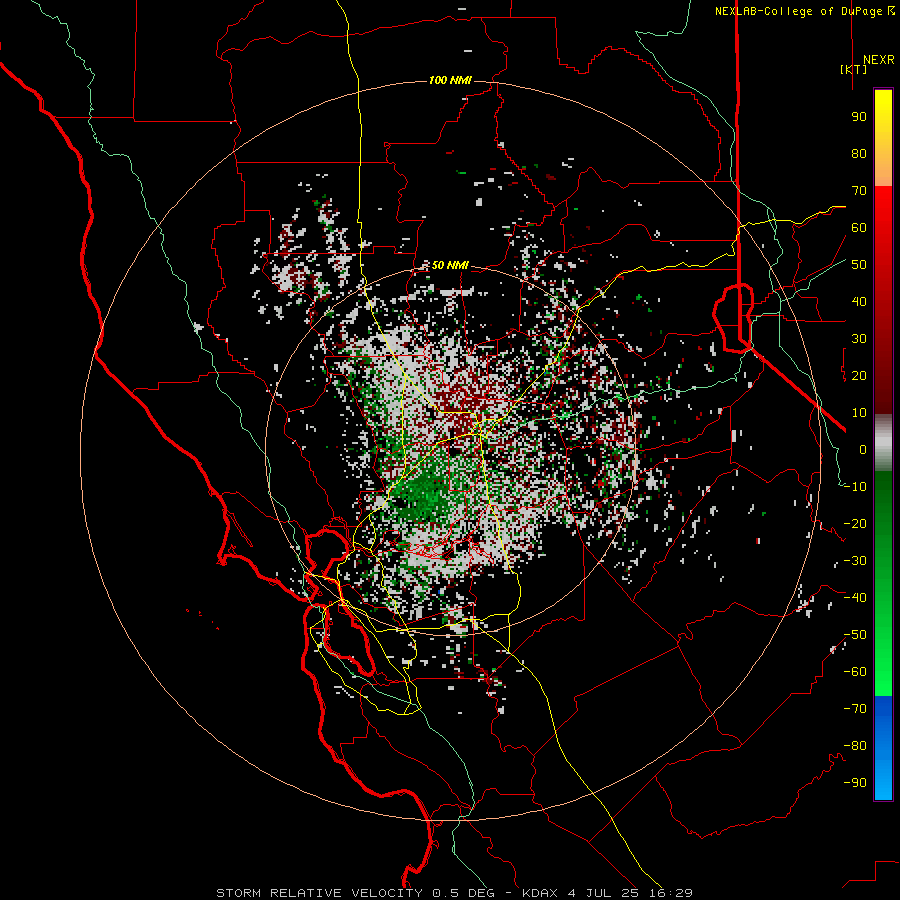
Task: Click the 40 value on the velocity scale
Action: tap(859, 302)
